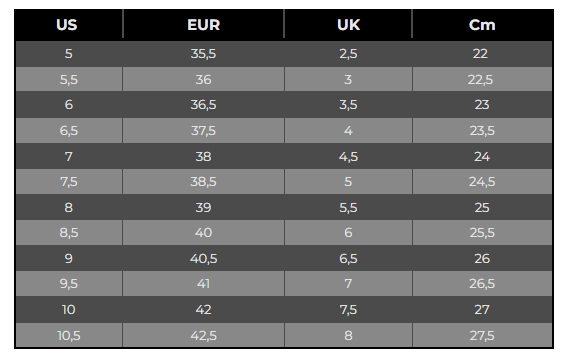
Task: Click the US column header
Action: pos(69,25)
